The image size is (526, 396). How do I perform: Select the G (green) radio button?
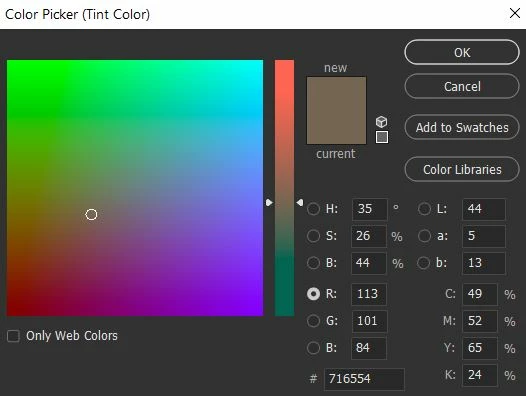point(313,321)
